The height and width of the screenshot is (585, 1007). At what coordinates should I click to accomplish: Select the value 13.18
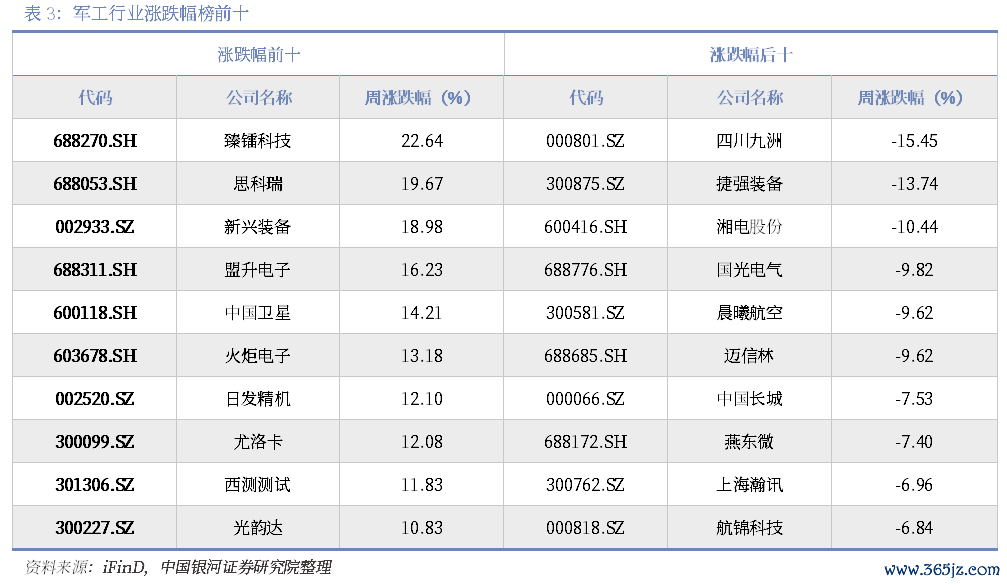pos(422,356)
